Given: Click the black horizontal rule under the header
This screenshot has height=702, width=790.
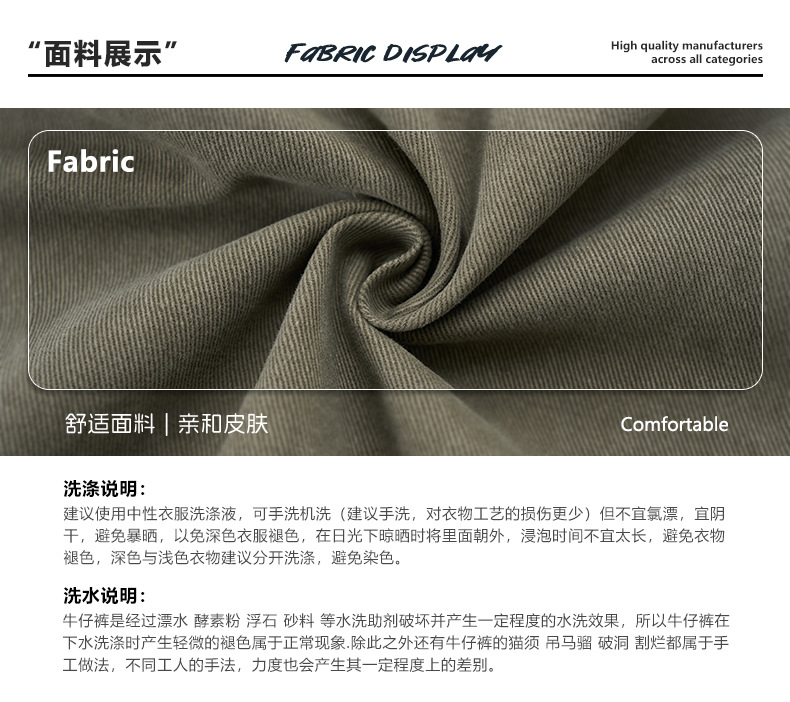Looking at the screenshot, I should (396, 76).
